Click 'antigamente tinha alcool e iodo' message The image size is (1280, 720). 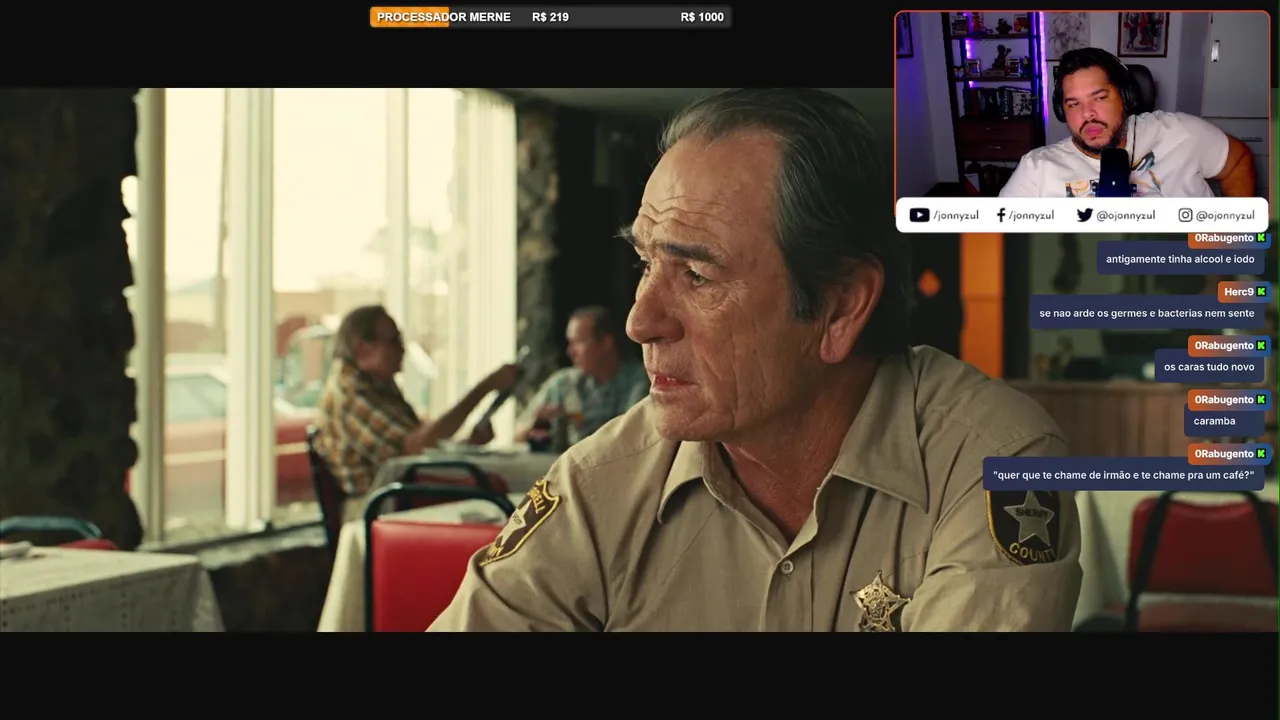[x=1180, y=259]
